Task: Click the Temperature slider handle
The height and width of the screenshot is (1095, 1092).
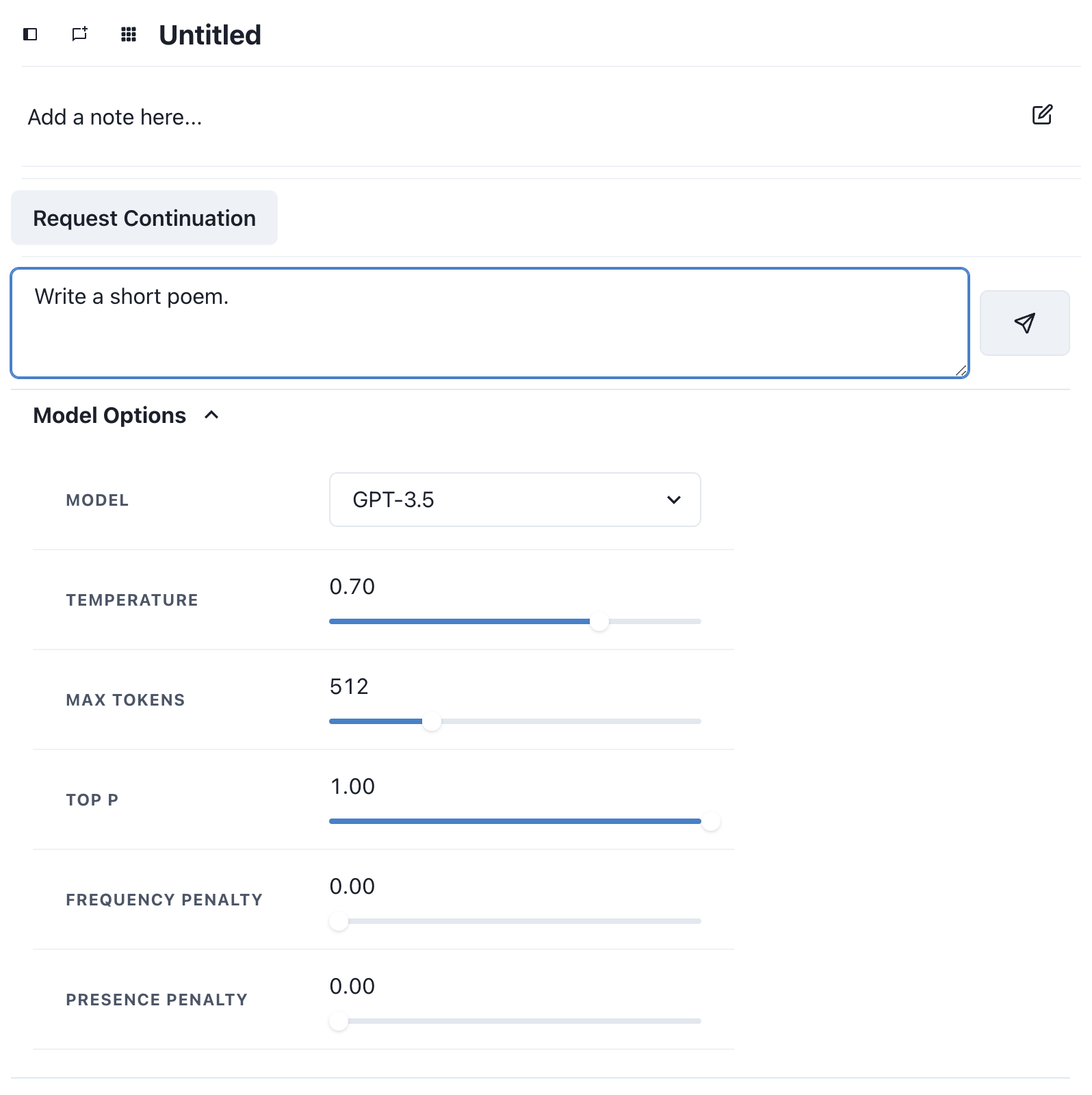Action: [x=599, y=621]
